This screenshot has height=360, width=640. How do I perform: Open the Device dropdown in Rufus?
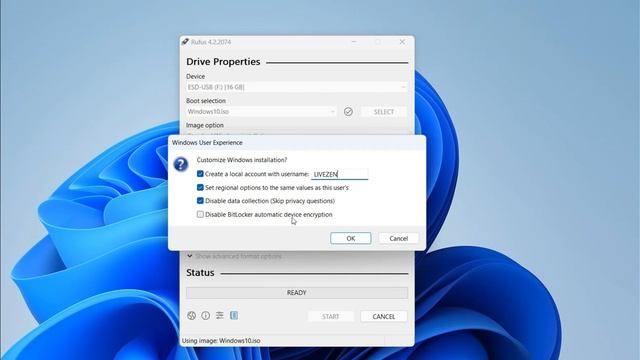coord(297,87)
